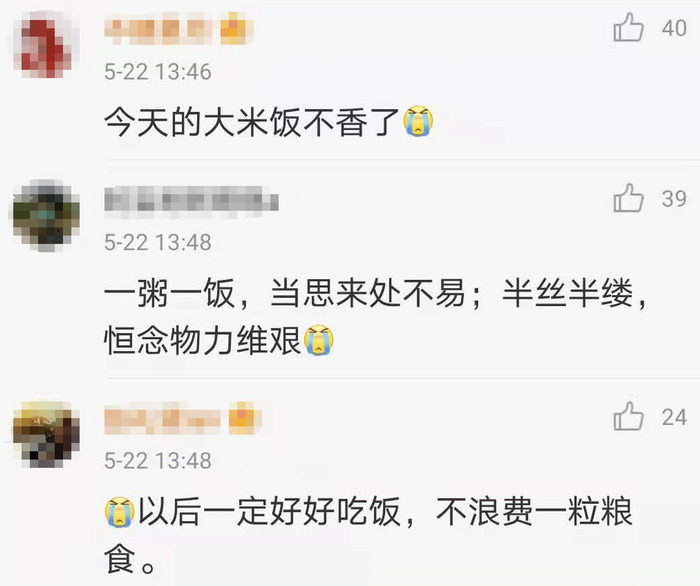This screenshot has width=700, height=586.
Task: Click the like count 40
Action: [x=674, y=28]
